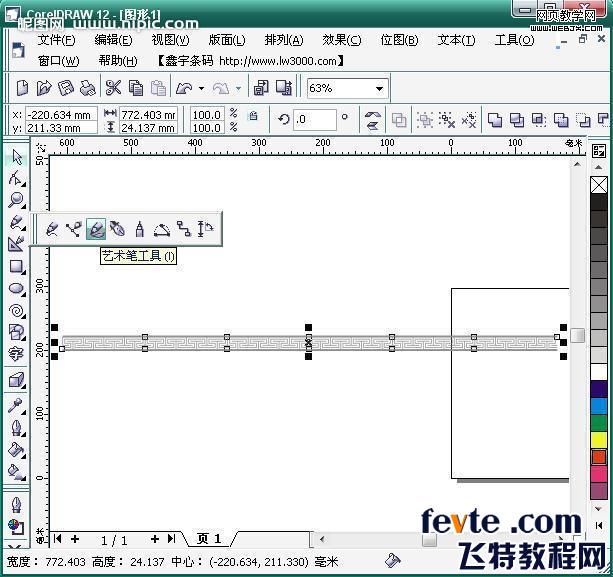Add page after button right of 1 / 1
This screenshot has width=613, height=577.
tap(155, 539)
